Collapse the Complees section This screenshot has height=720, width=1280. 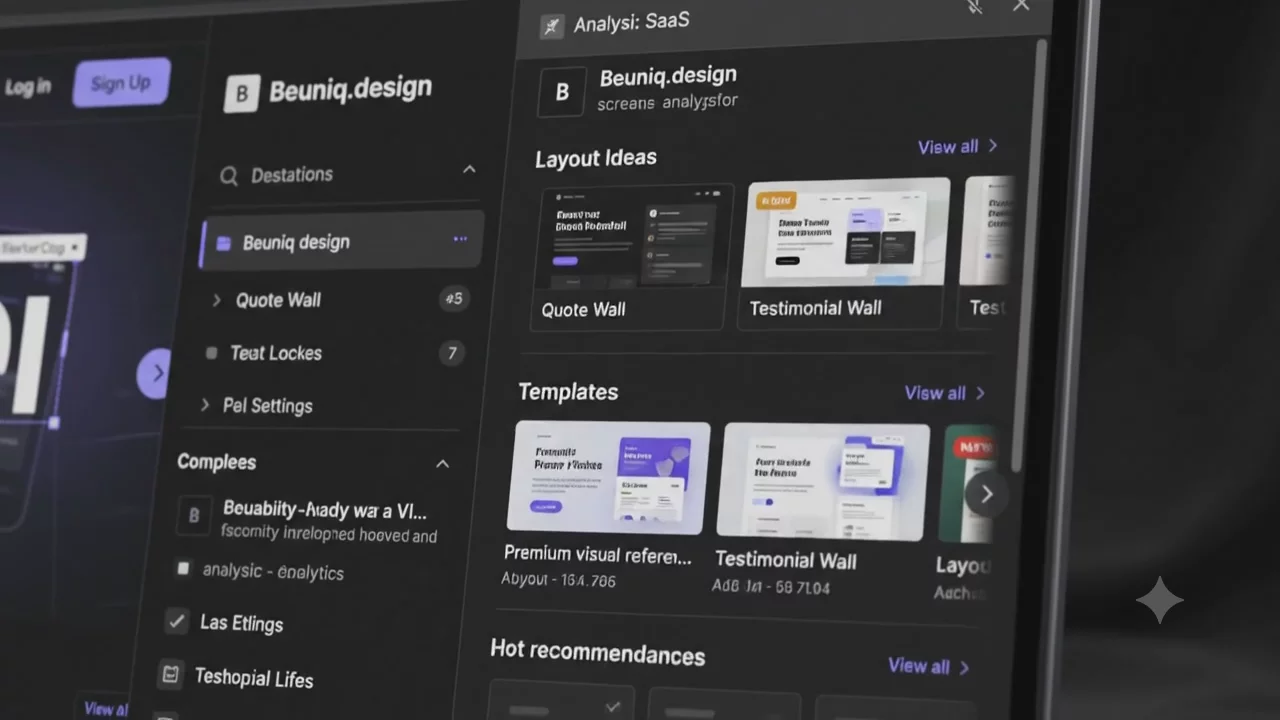point(442,464)
